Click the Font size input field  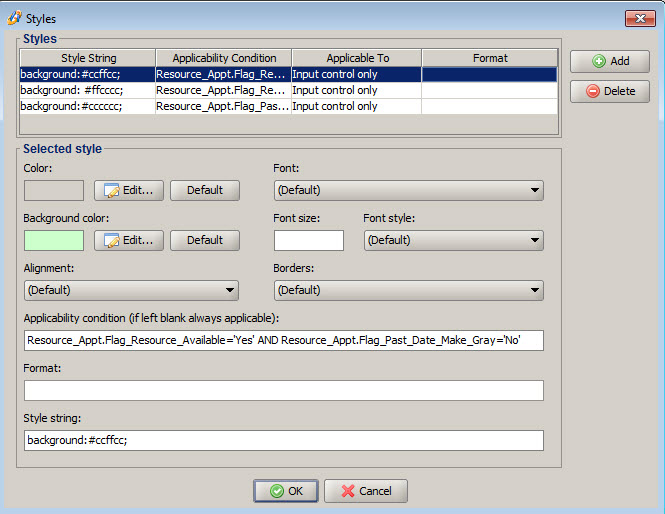(309, 240)
